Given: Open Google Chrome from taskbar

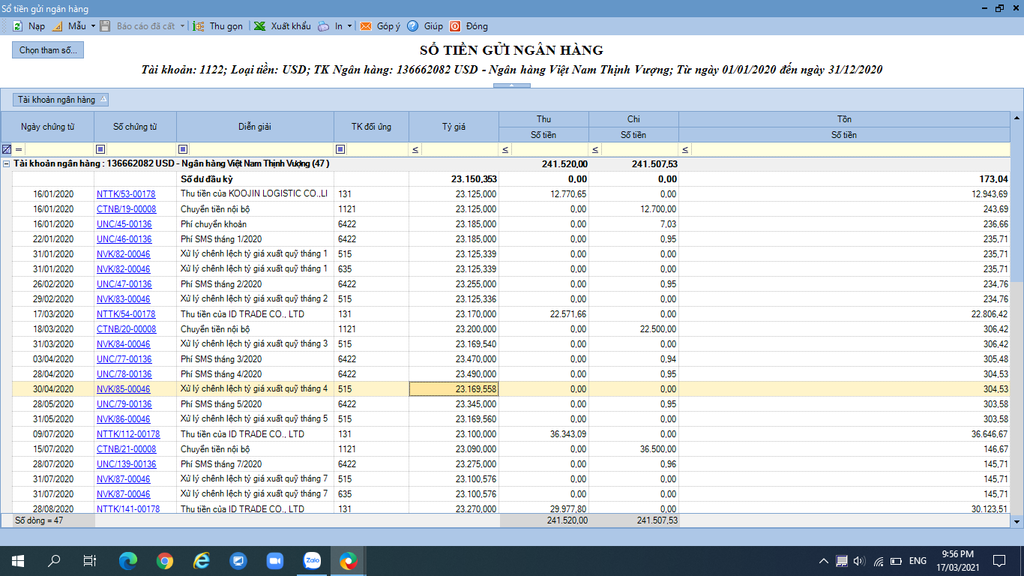Looking at the screenshot, I should click(165, 561).
